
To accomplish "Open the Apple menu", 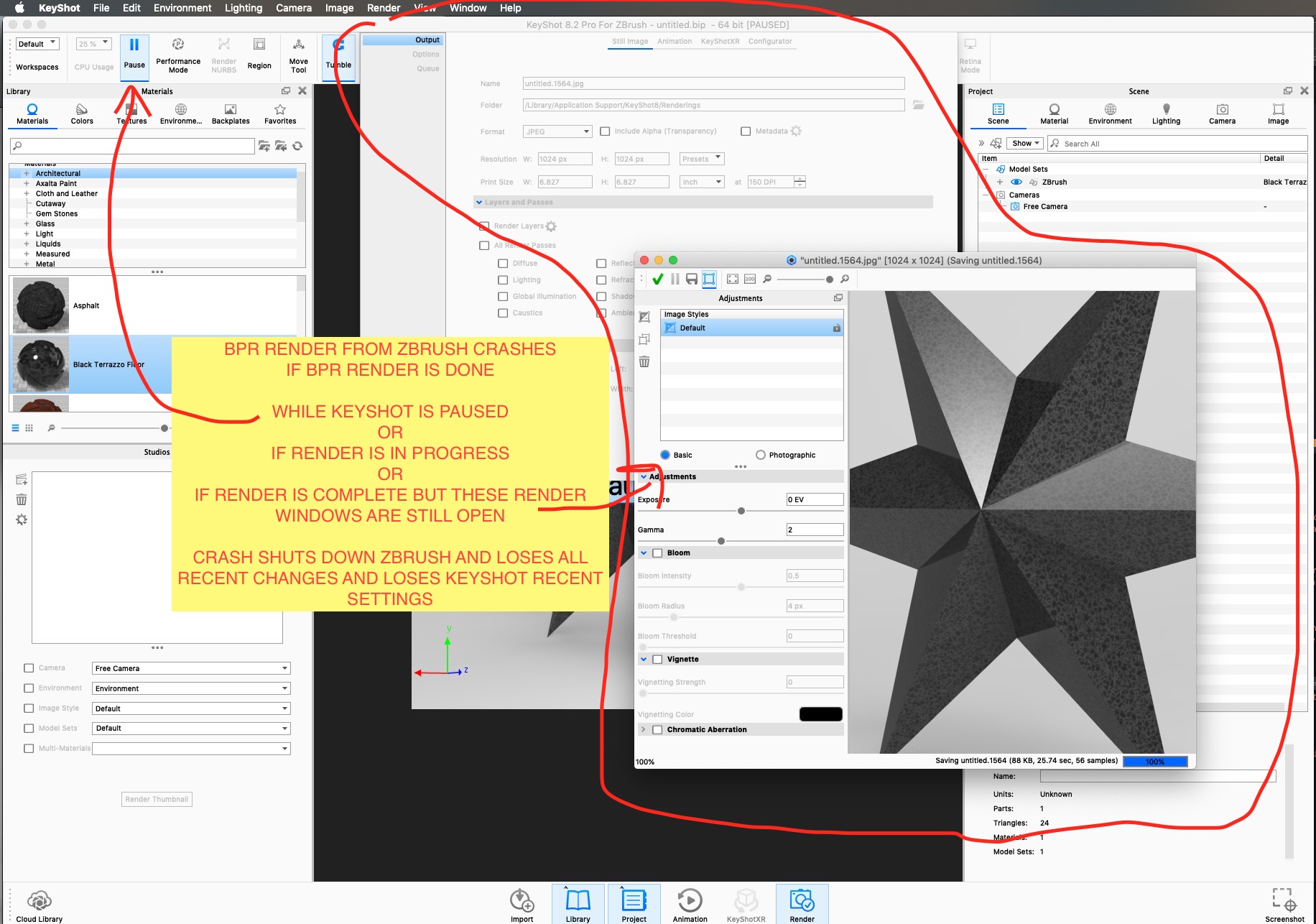I will (x=19, y=8).
